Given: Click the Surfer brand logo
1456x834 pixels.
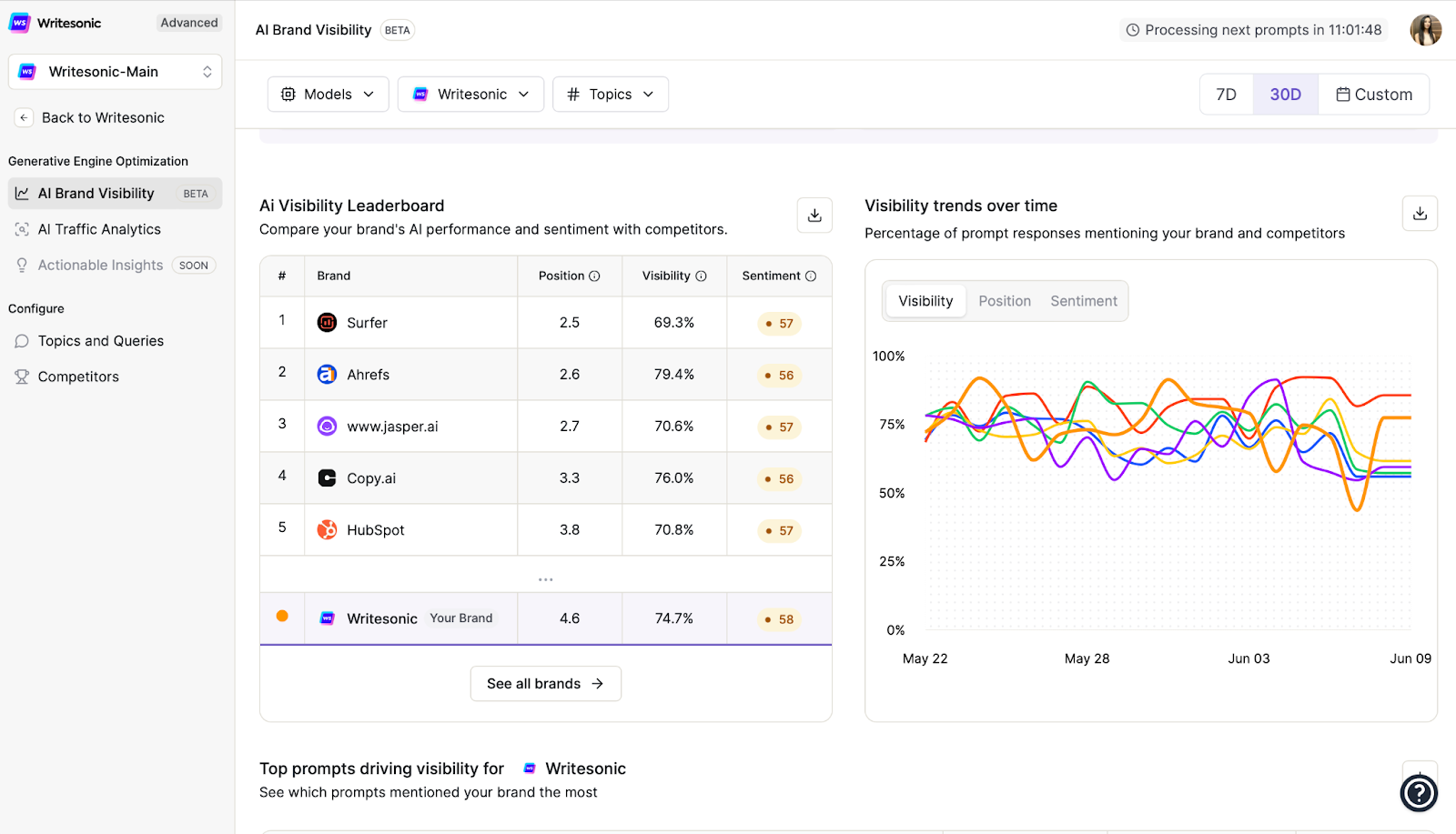Looking at the screenshot, I should [327, 323].
